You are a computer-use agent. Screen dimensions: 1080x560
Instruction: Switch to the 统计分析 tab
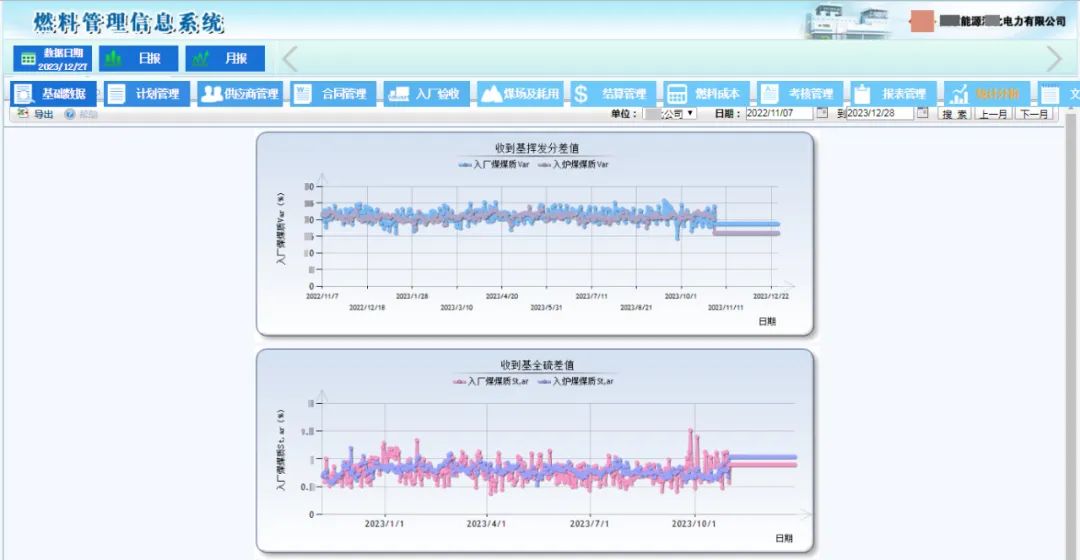coord(985,94)
